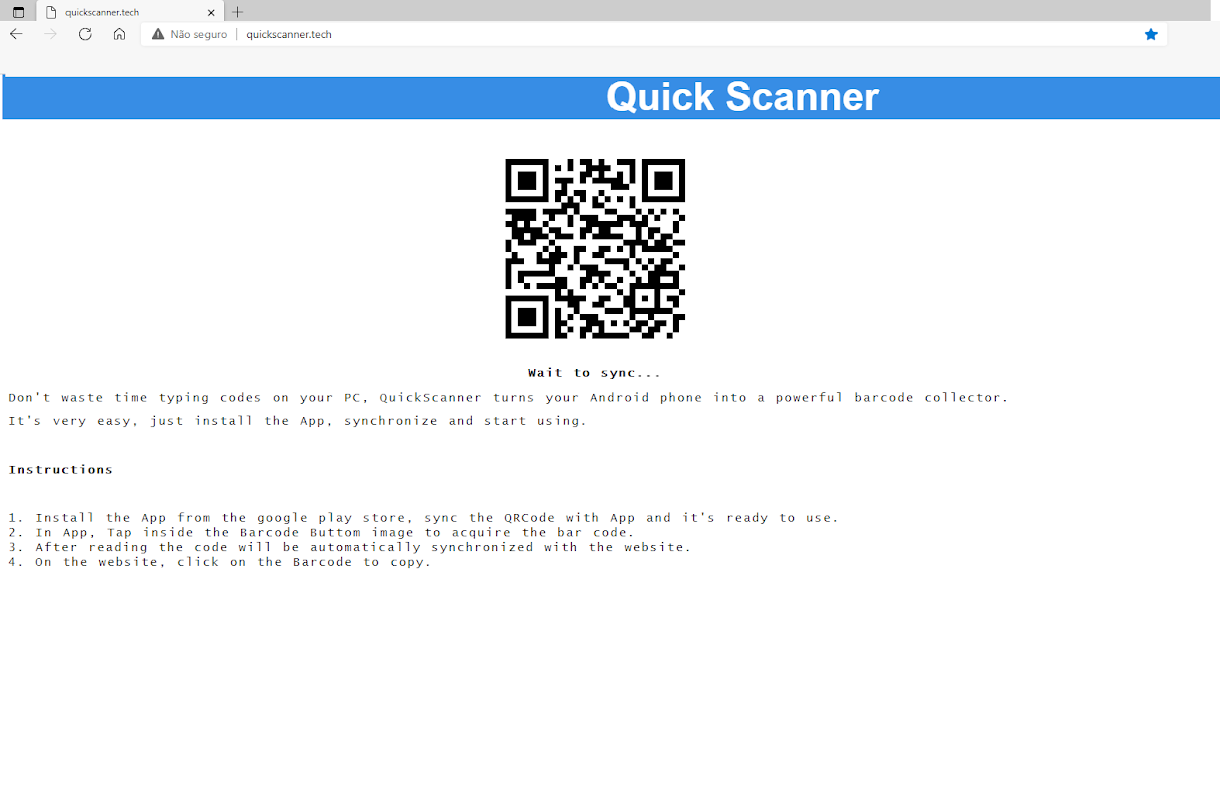Go to the browser home icon
Image resolution: width=1220 pixels, height=800 pixels.
[x=119, y=34]
